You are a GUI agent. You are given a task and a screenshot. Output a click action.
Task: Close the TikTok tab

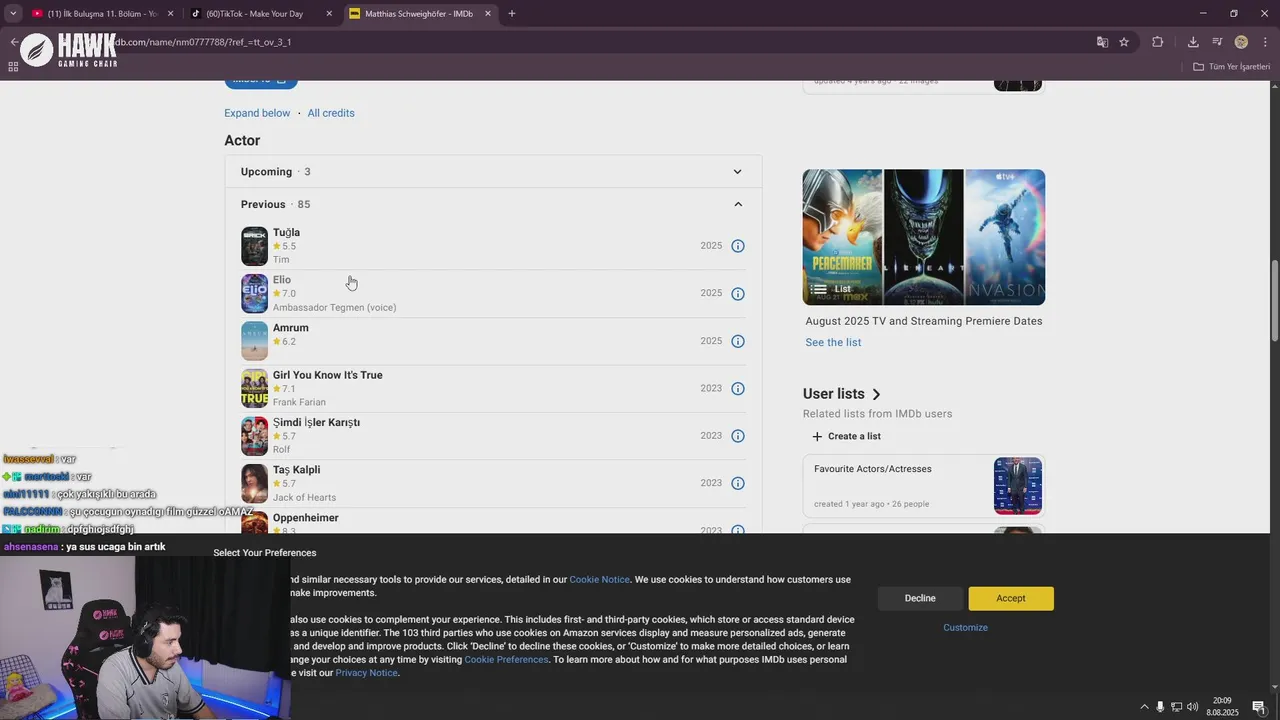[329, 14]
